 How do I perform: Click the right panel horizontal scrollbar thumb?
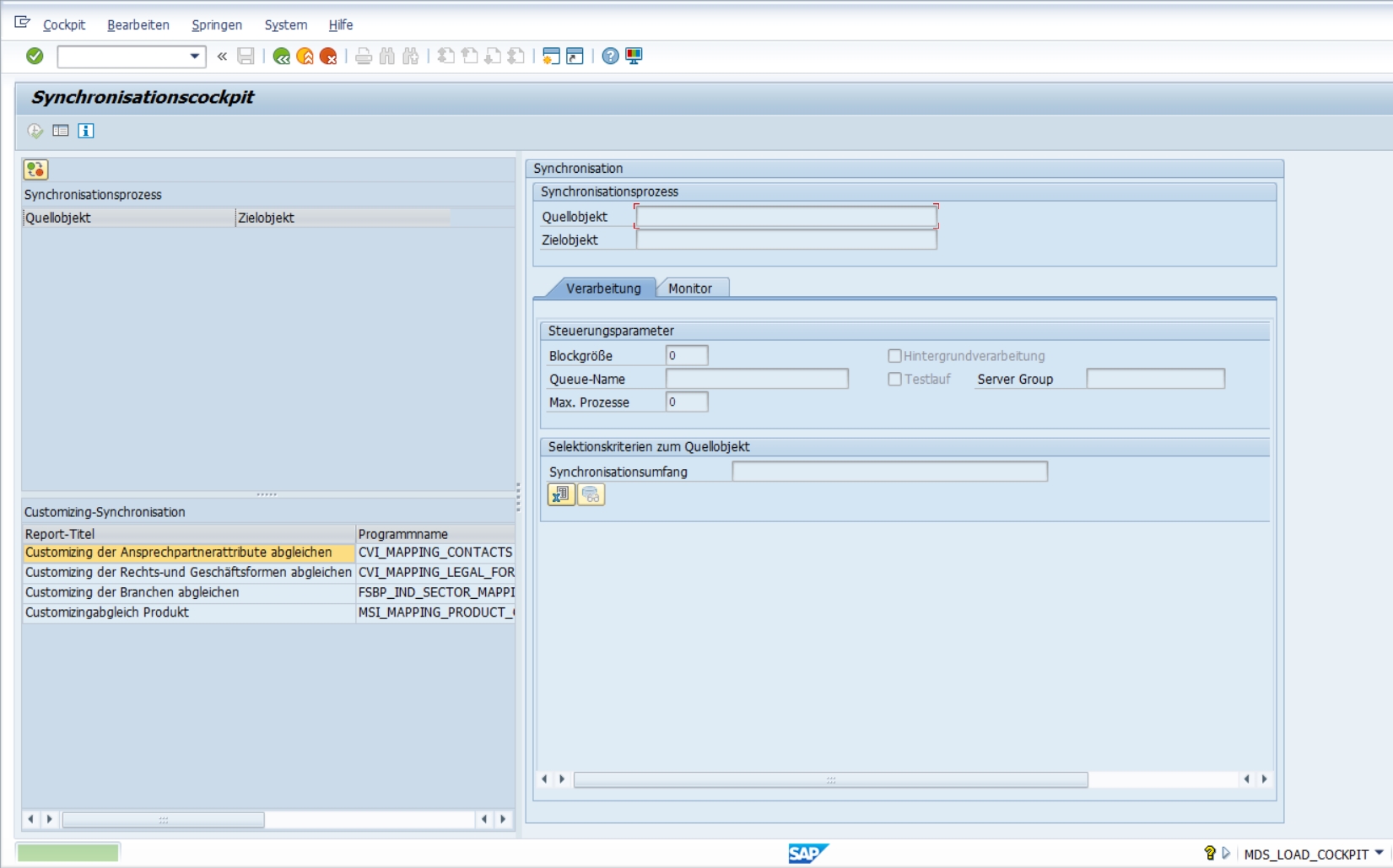tap(831, 779)
